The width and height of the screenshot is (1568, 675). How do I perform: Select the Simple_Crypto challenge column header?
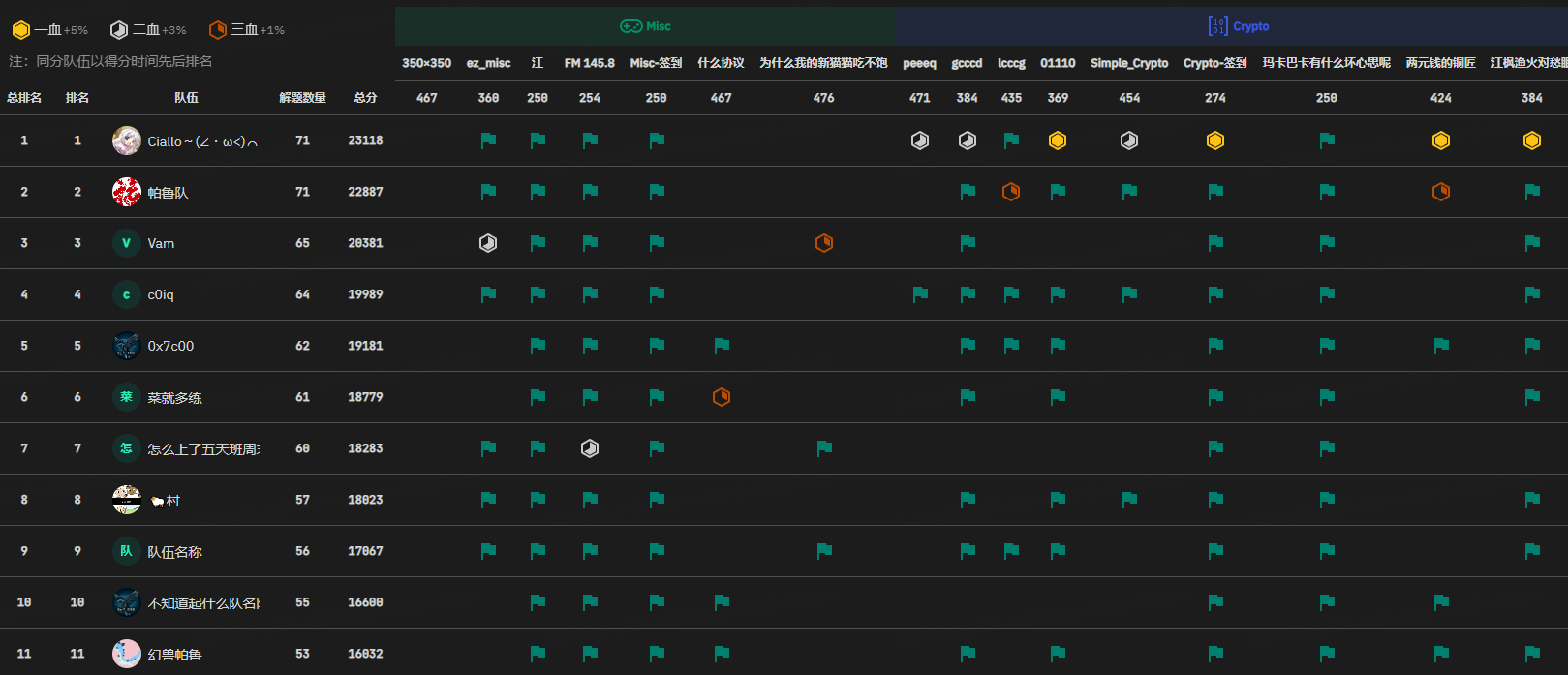(x=1129, y=63)
